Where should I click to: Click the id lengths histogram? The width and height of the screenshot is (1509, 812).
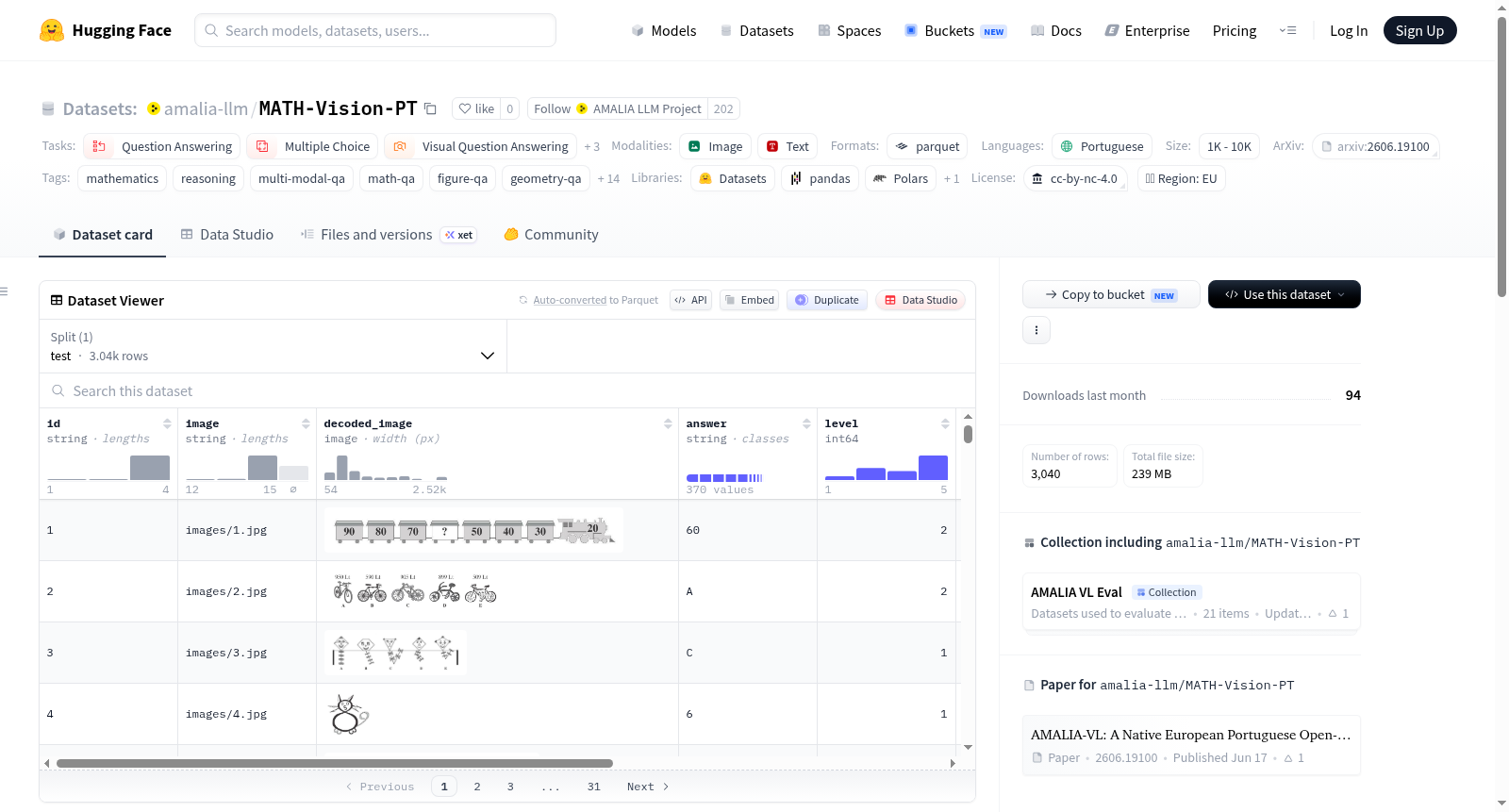pos(108,468)
